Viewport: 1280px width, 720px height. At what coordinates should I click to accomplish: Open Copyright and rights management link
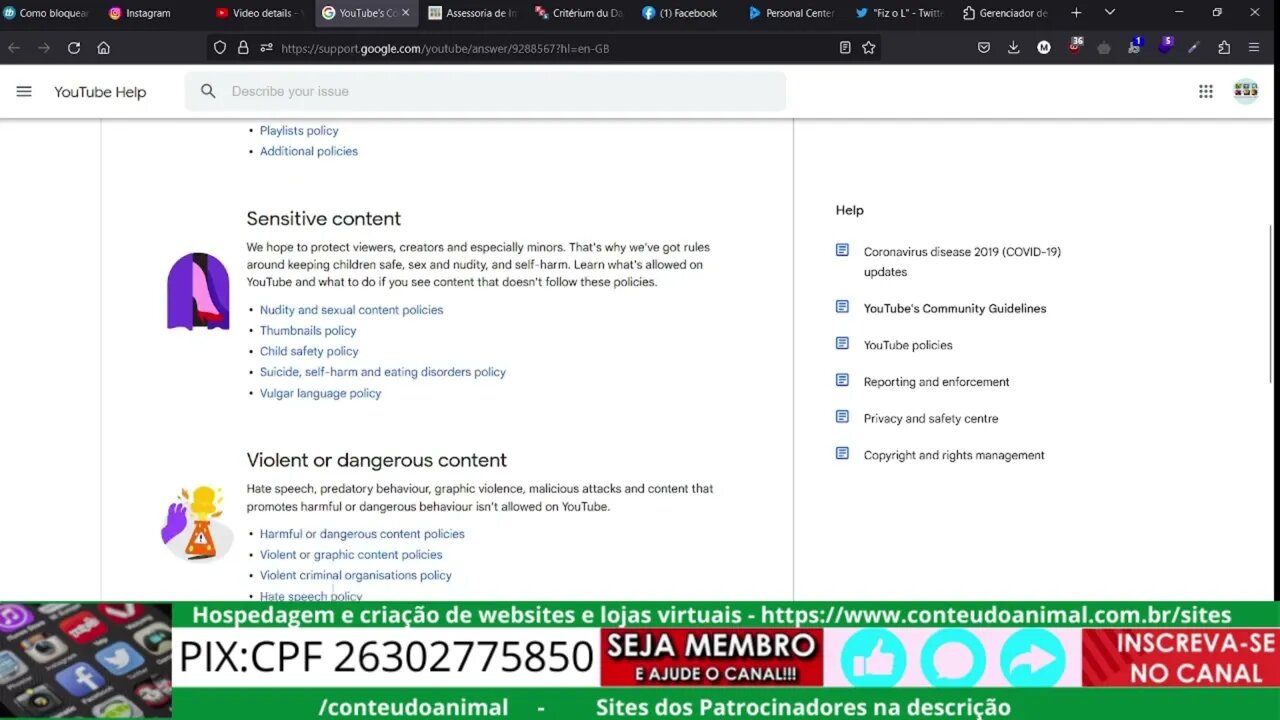pyautogui.click(x=954, y=455)
